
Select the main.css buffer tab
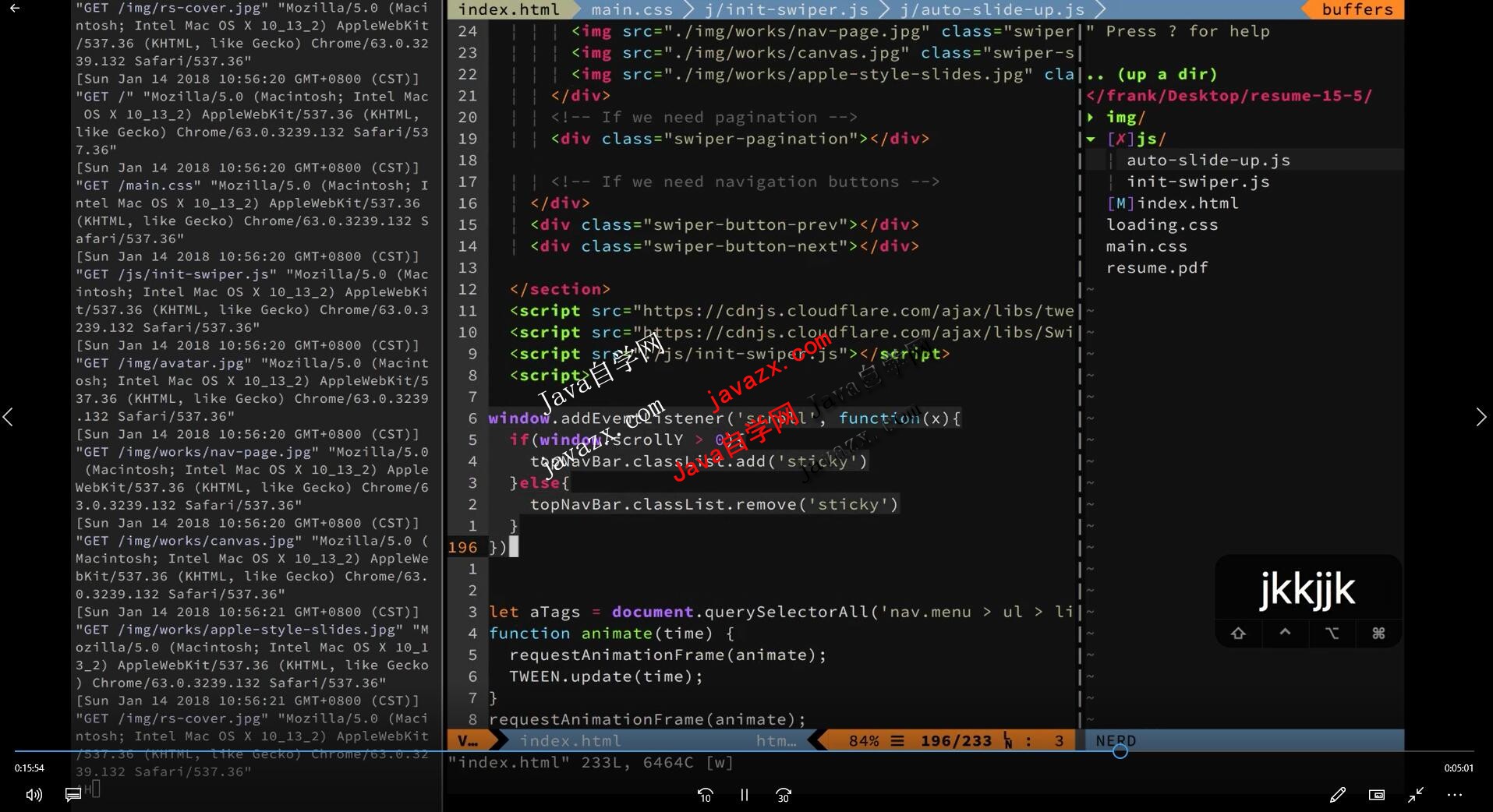click(x=632, y=9)
